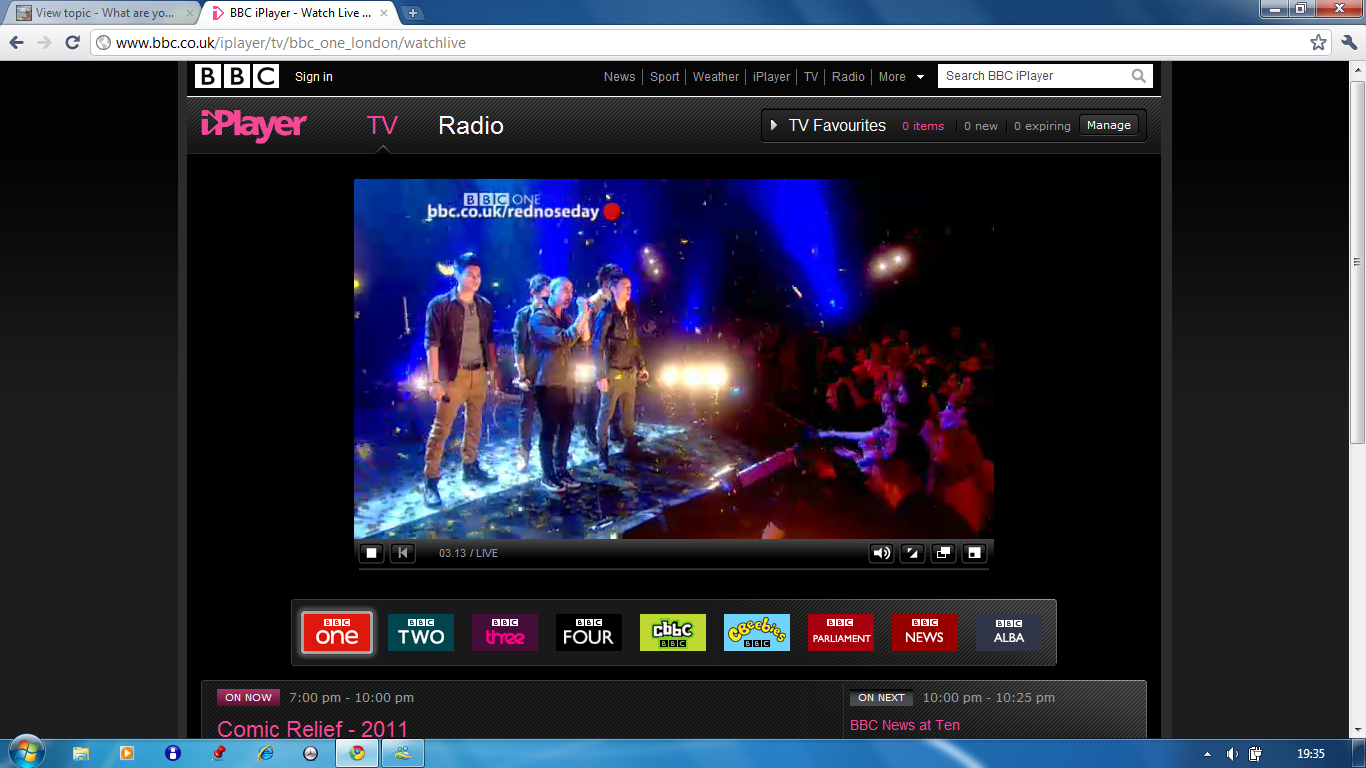The height and width of the screenshot is (768, 1366).
Task: Click the restart-from-beginning player button
Action: [402, 553]
